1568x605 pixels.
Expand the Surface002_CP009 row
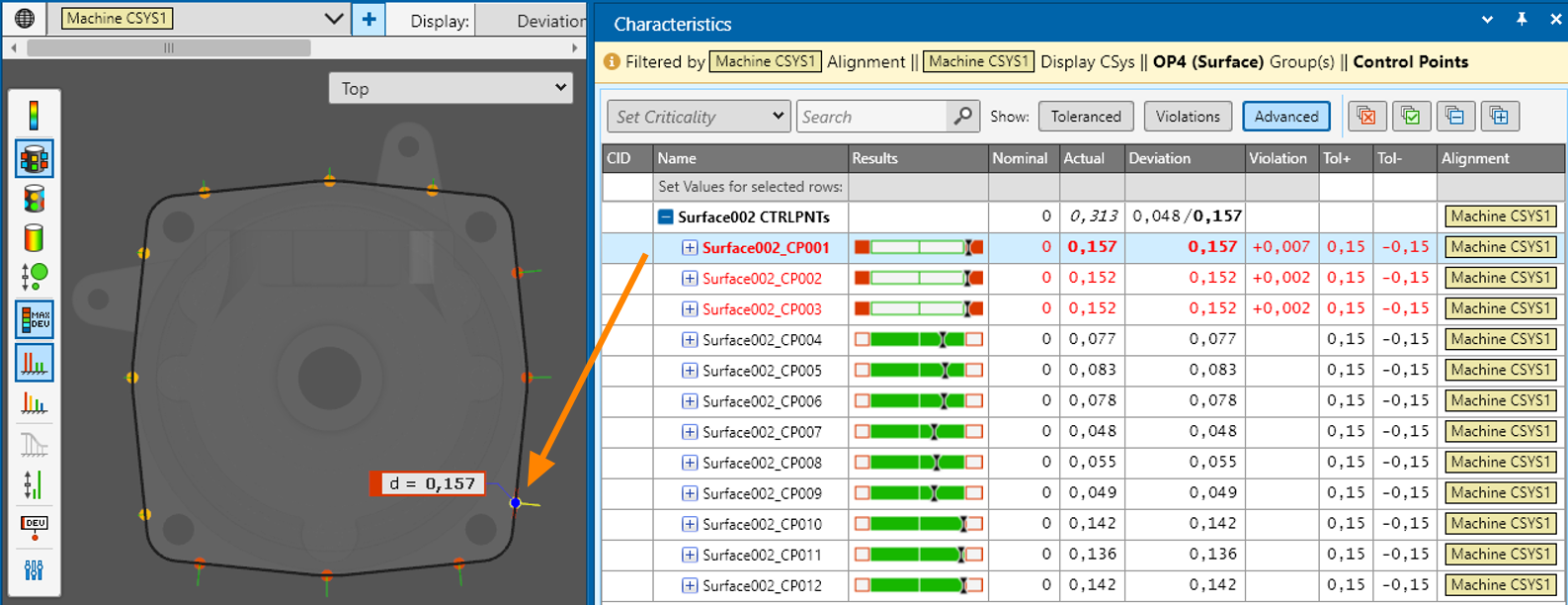[690, 493]
